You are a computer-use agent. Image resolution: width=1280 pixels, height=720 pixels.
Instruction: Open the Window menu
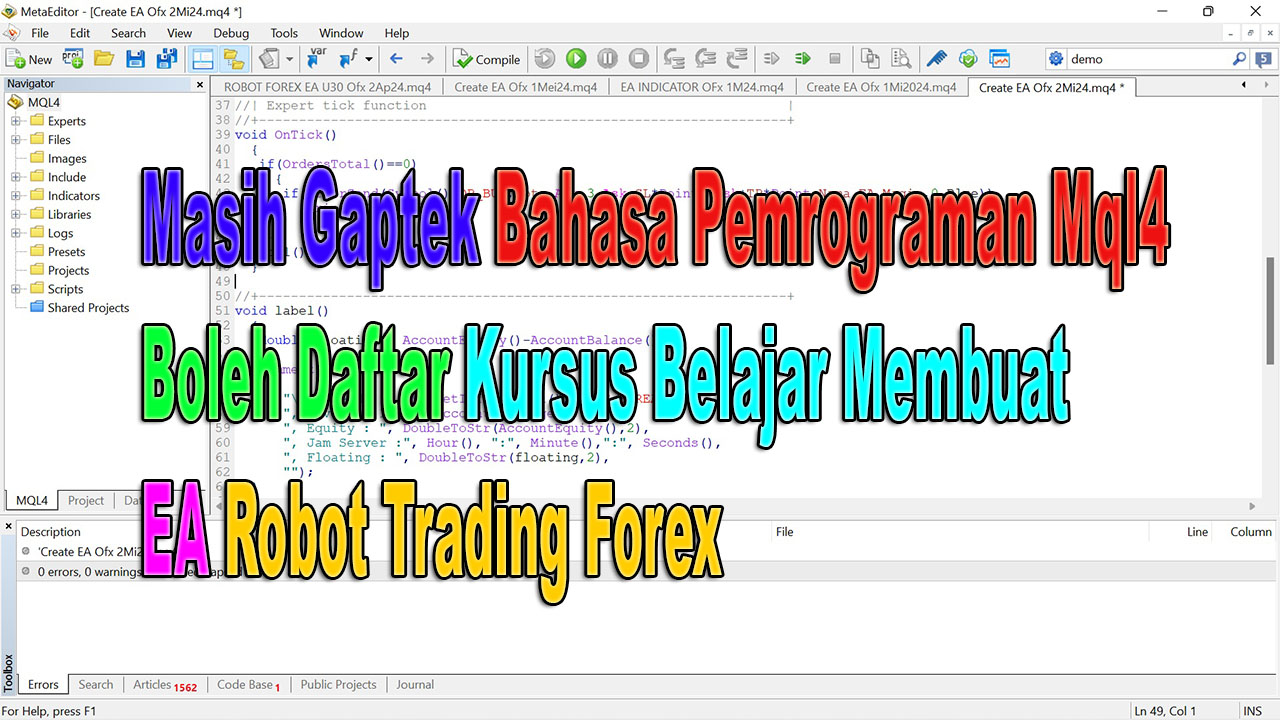(x=341, y=33)
